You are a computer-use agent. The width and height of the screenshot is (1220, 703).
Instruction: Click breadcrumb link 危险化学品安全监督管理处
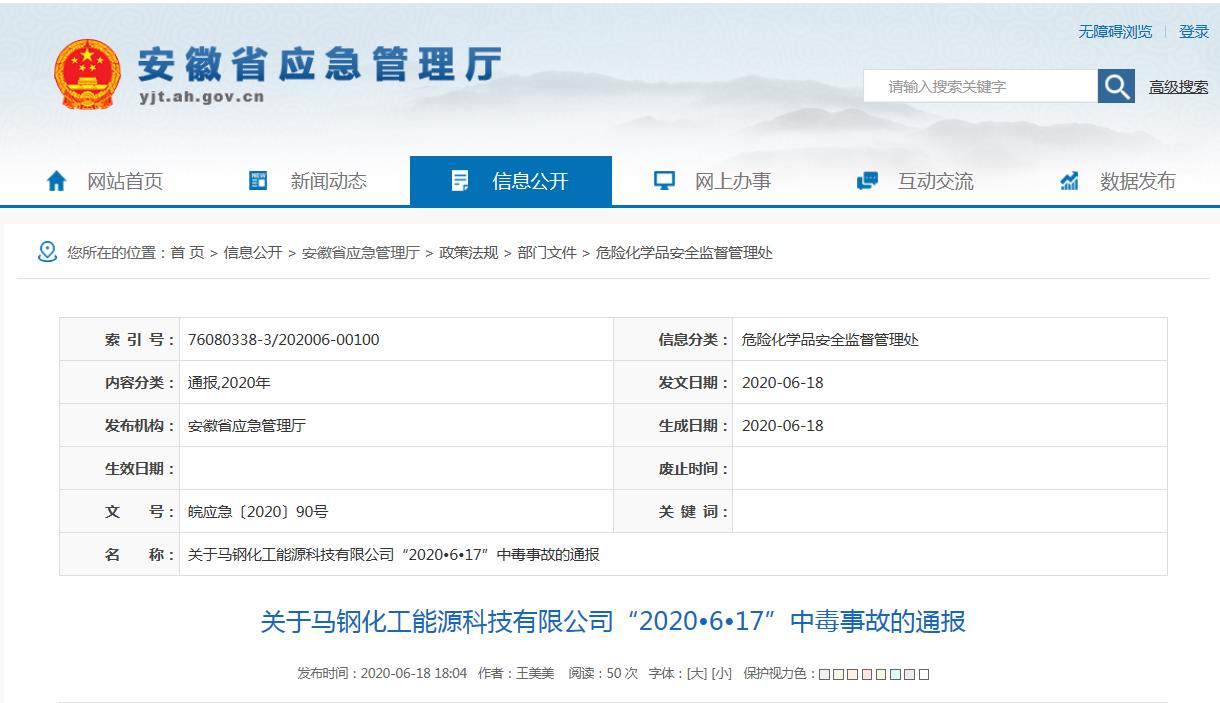point(684,253)
